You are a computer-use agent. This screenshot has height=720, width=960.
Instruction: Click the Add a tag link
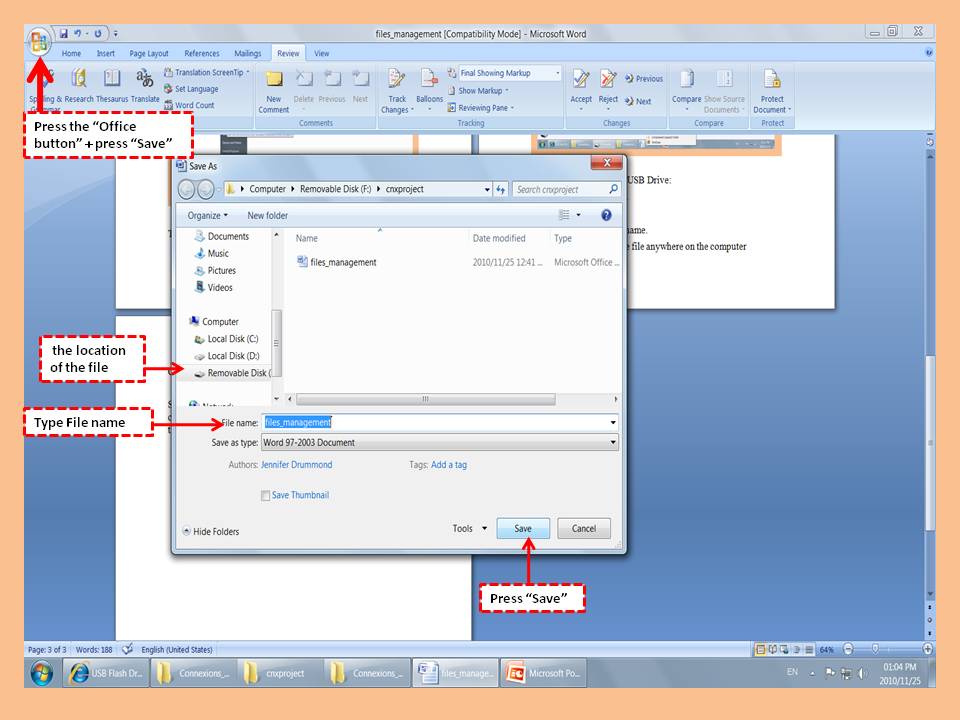coord(449,465)
